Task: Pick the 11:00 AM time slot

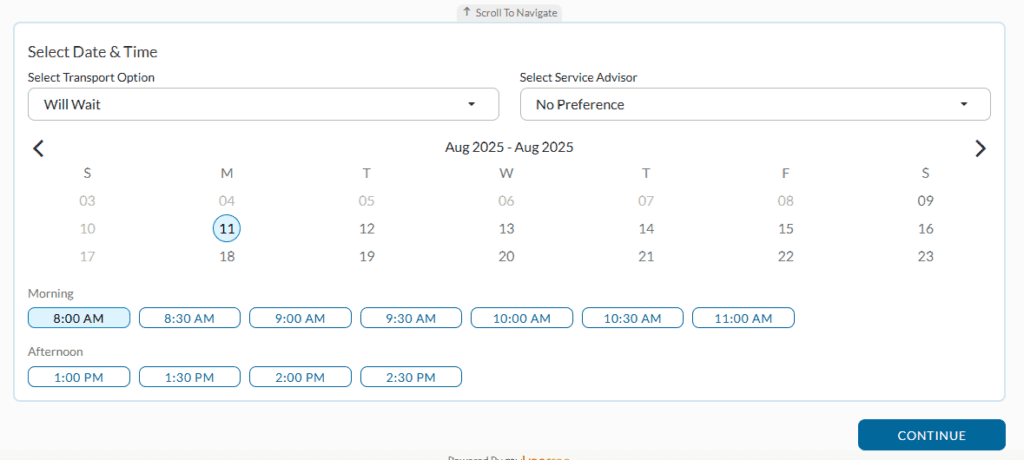Action: pyautogui.click(x=743, y=318)
